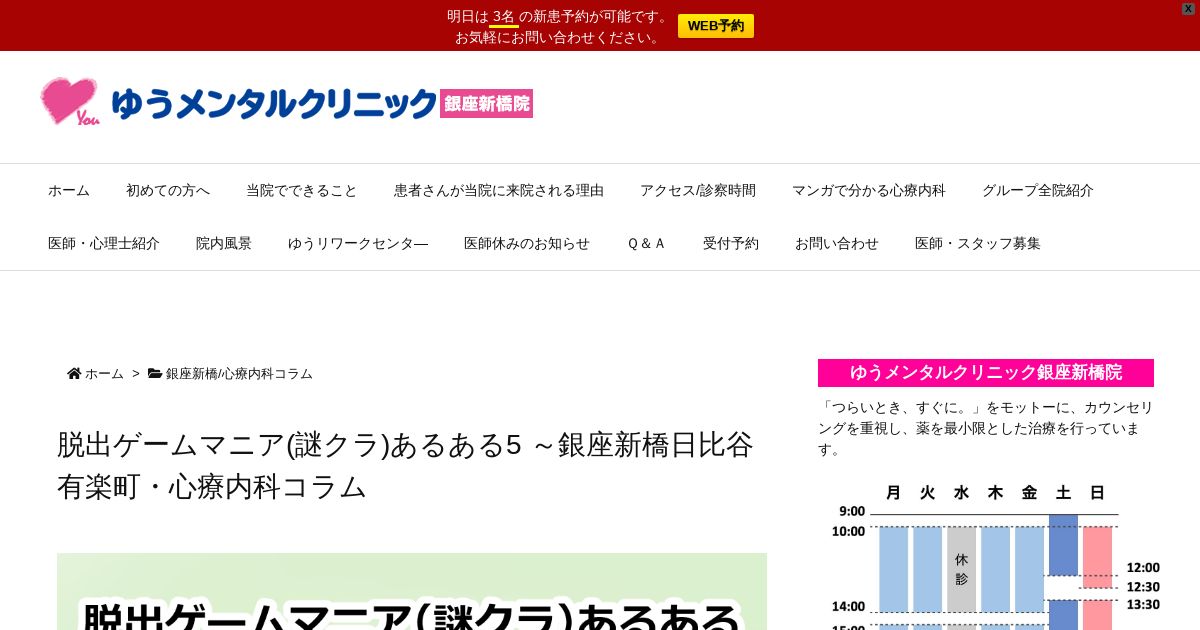1200x630 pixels.
Task: Click the pink 銀座新橋院 badge
Action: point(486,103)
